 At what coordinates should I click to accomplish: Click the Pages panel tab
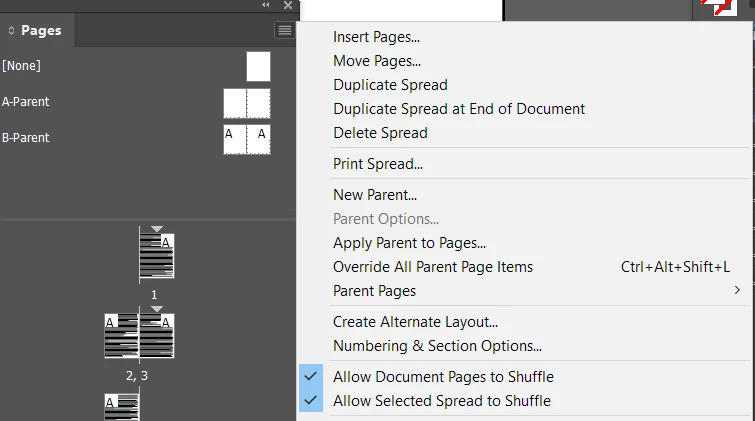coord(37,30)
